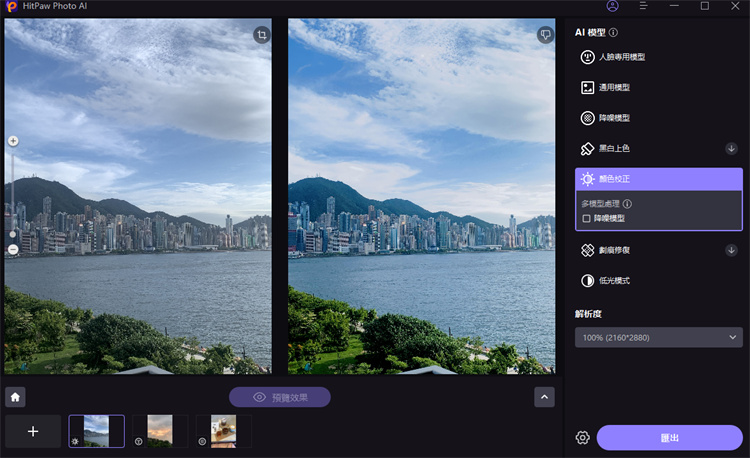Expand the 劃痕修復 download arrow
This screenshot has width=750, height=458.
pyautogui.click(x=731, y=250)
